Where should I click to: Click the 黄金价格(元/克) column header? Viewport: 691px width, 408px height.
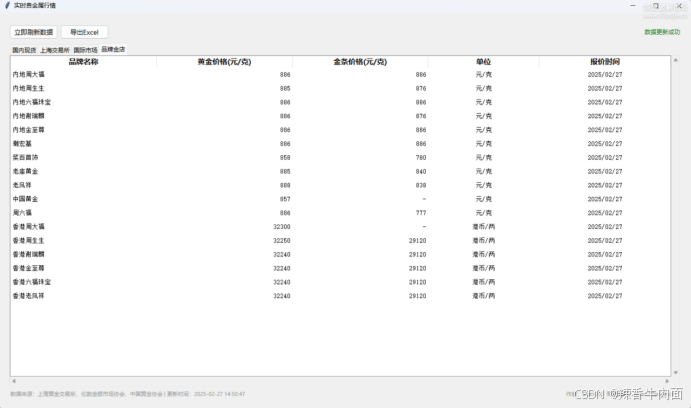[224, 62]
